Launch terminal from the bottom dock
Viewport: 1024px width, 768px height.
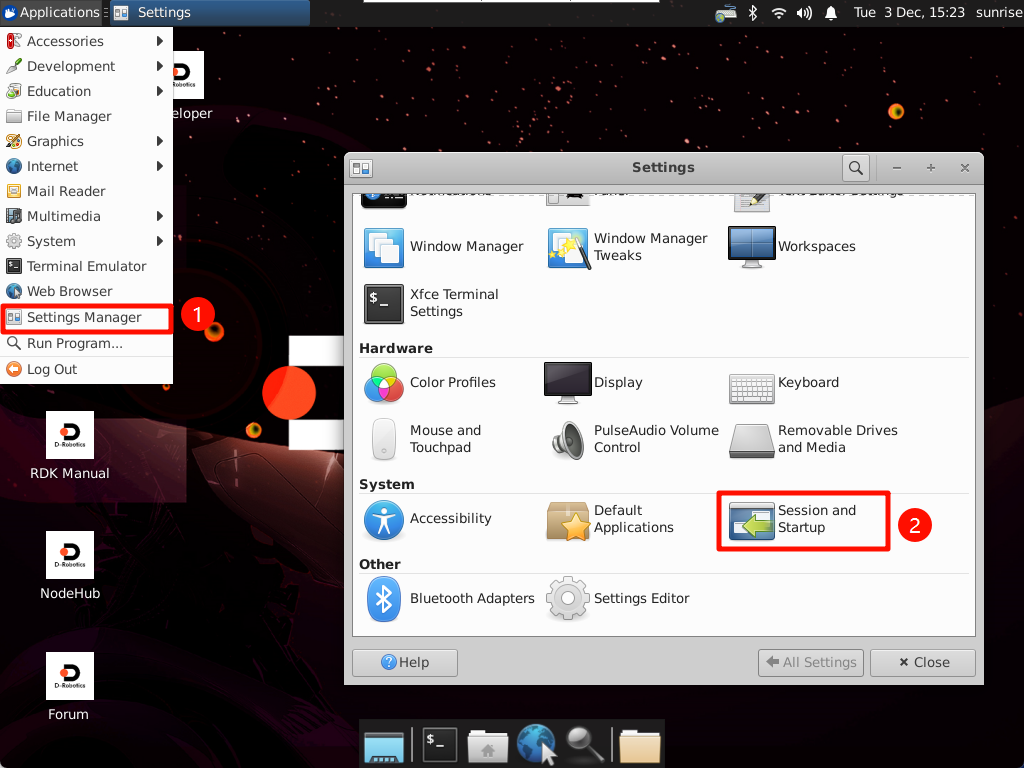click(x=440, y=745)
